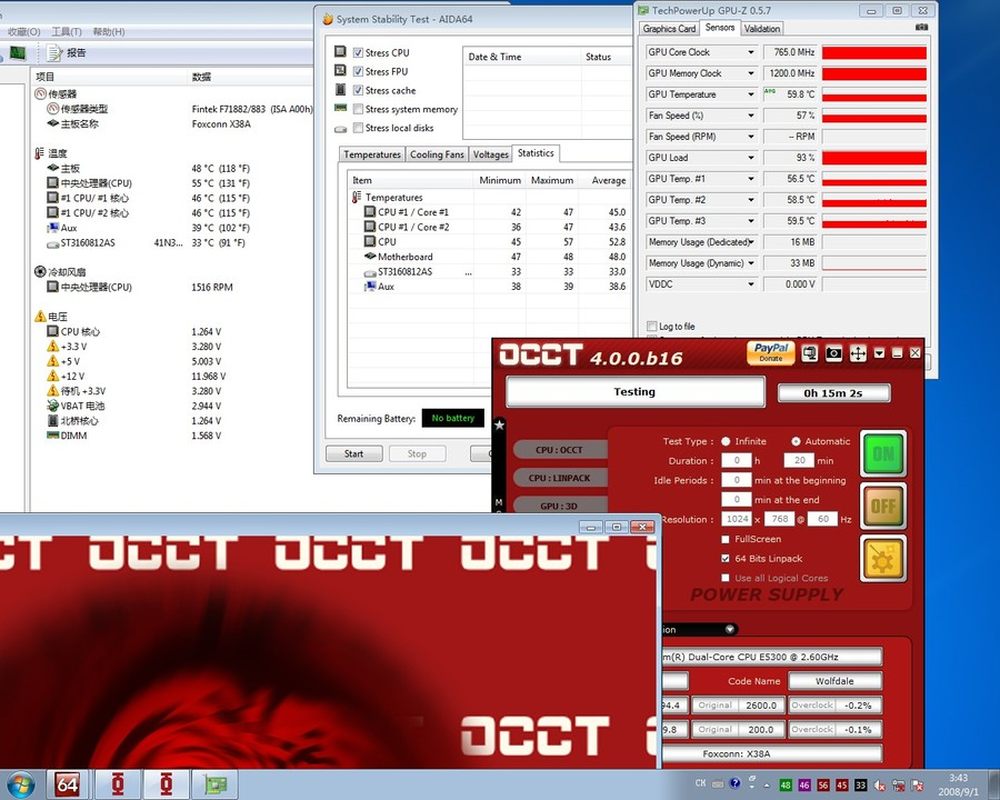This screenshot has height=800, width=1000.
Task: Expand the GPU Temperature sensor dropdown
Action: 751,94
